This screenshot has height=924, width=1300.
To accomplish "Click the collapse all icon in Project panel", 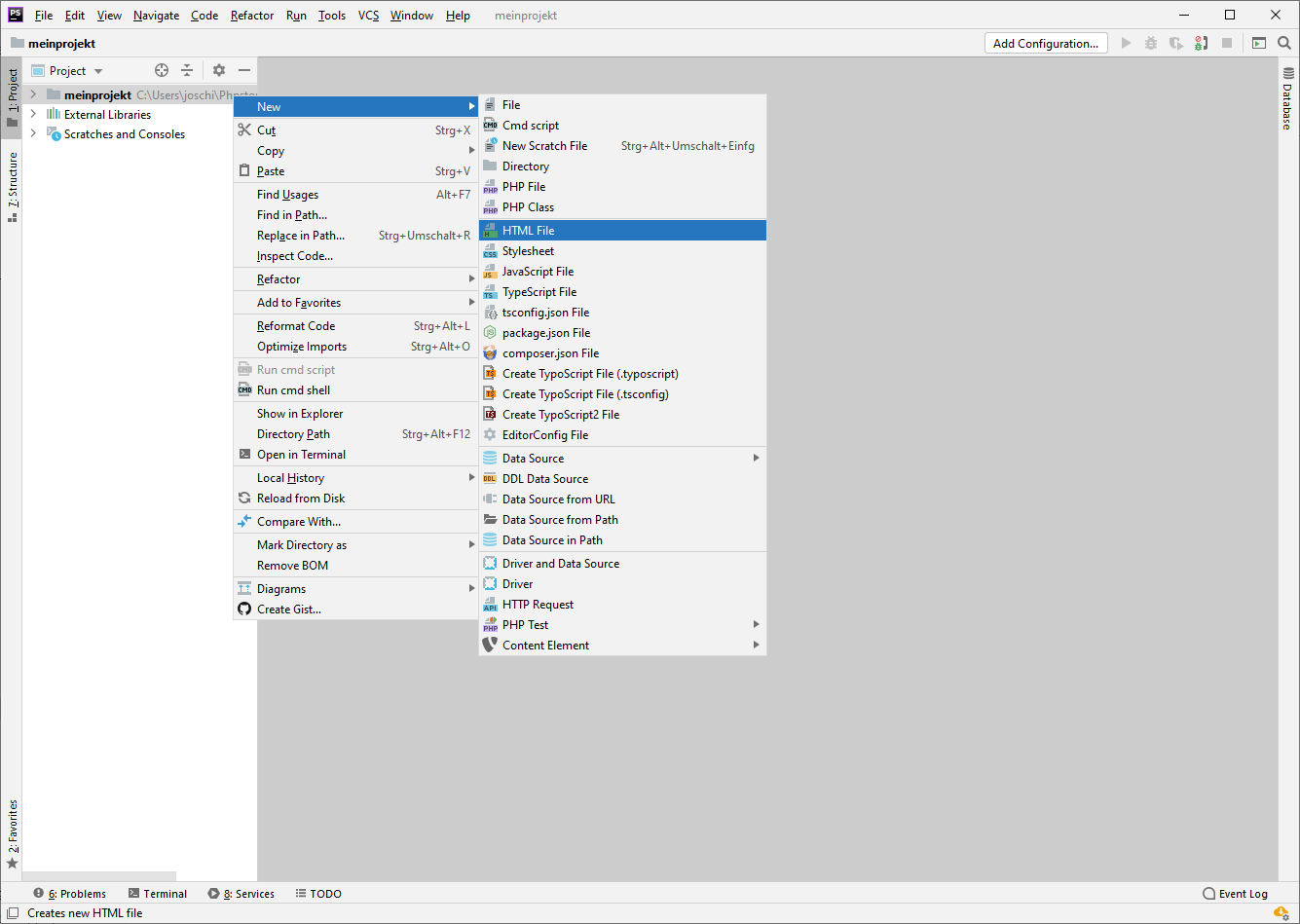I will click(x=187, y=70).
